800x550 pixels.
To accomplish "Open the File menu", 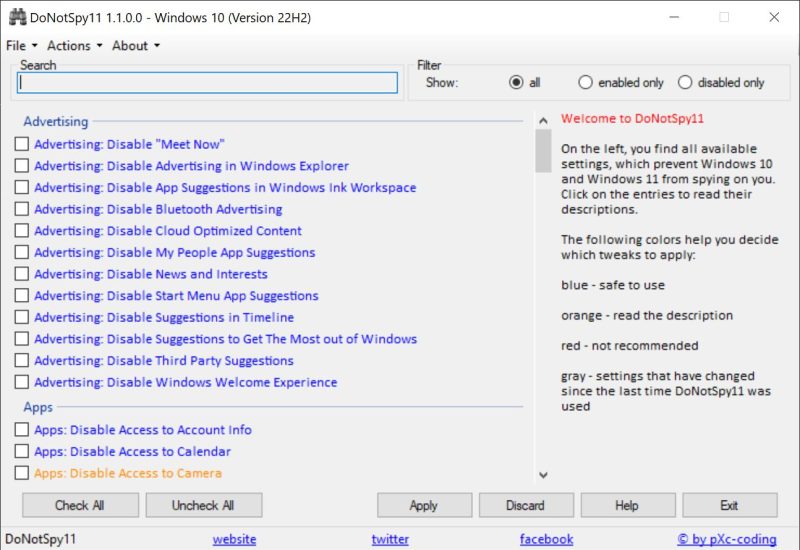I will coord(20,46).
